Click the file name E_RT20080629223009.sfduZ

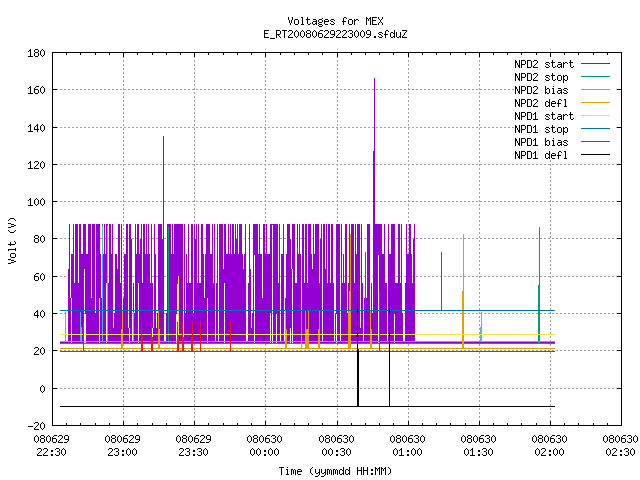tap(335, 34)
